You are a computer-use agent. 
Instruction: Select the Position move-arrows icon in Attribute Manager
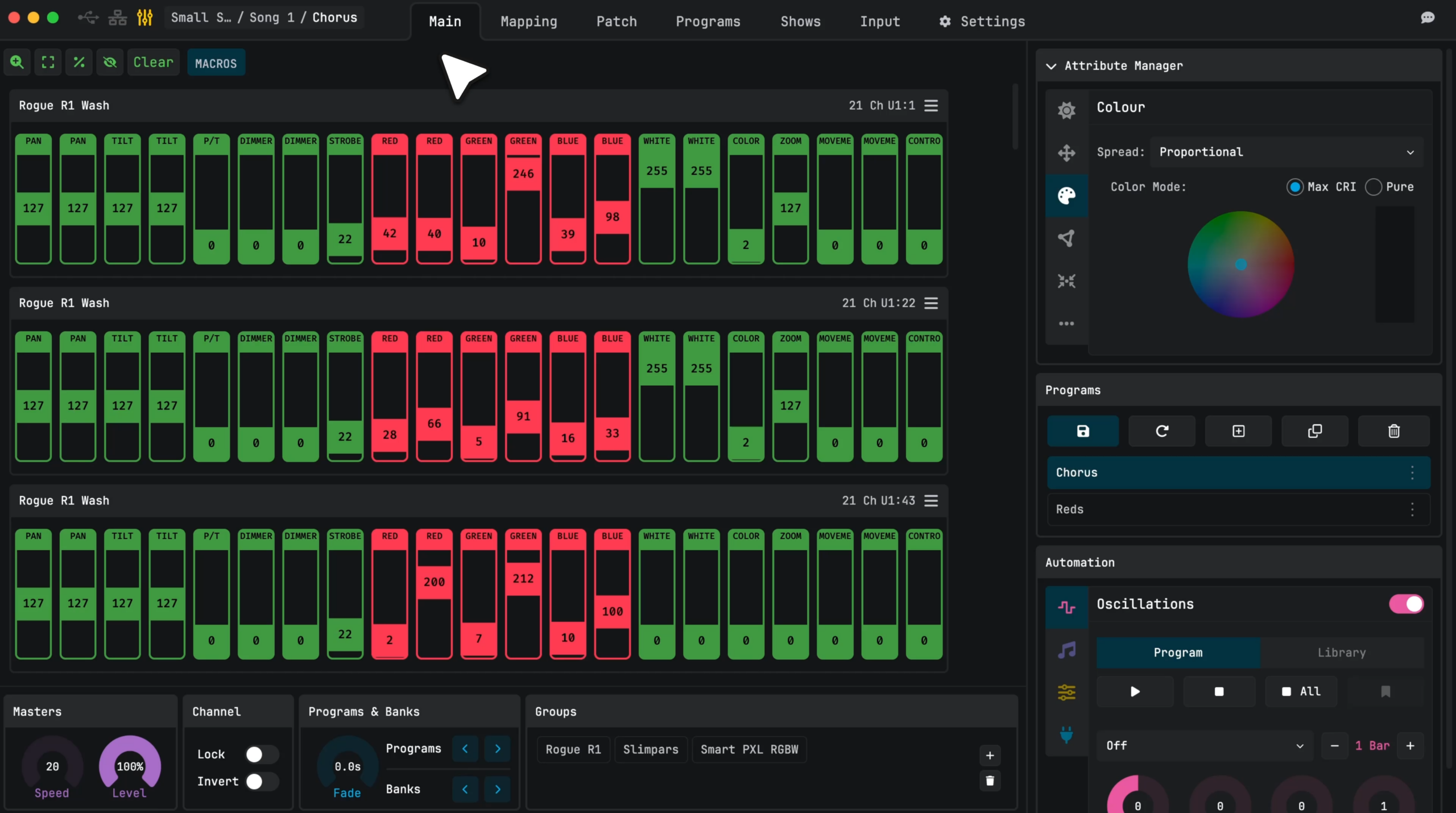tap(1066, 152)
